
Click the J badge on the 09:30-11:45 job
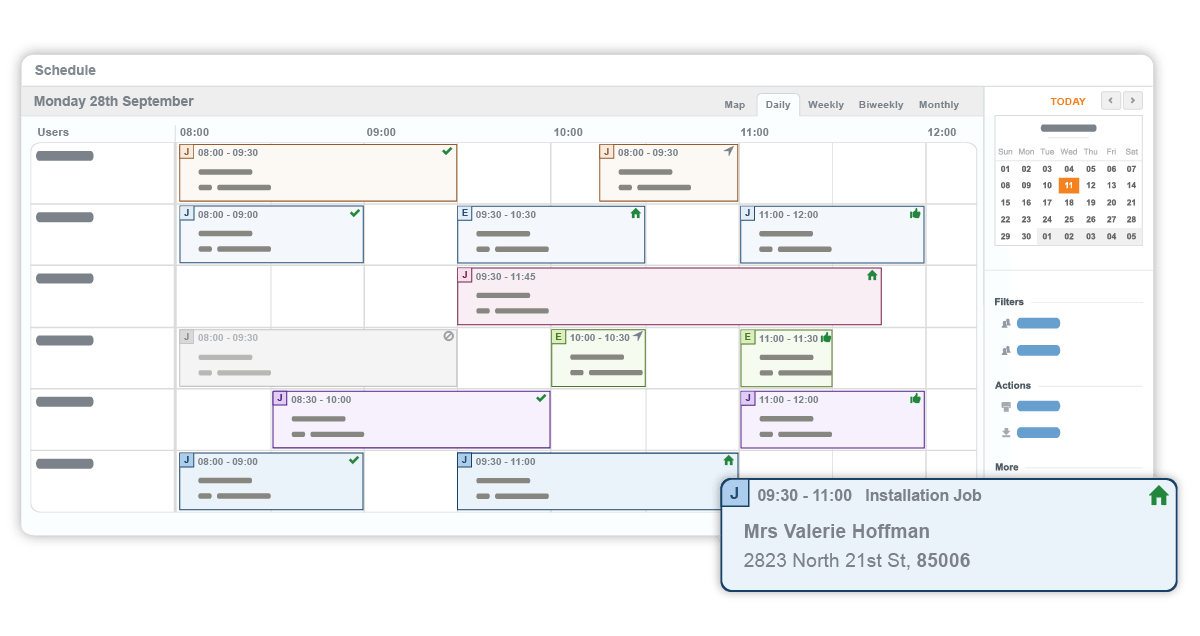click(x=466, y=274)
